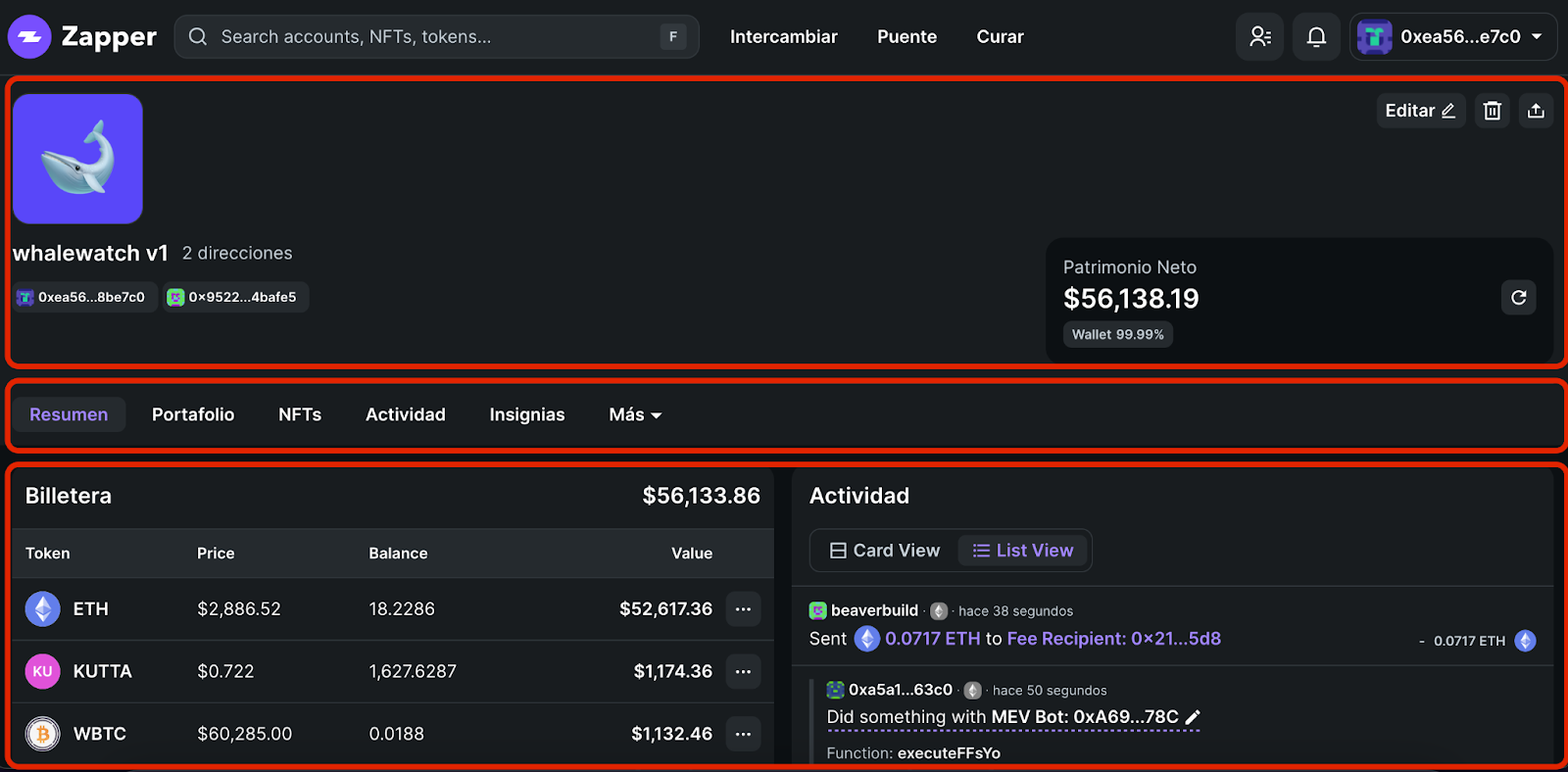Open the WBTC row options menu
This screenshot has height=772, width=1568.
click(743, 734)
